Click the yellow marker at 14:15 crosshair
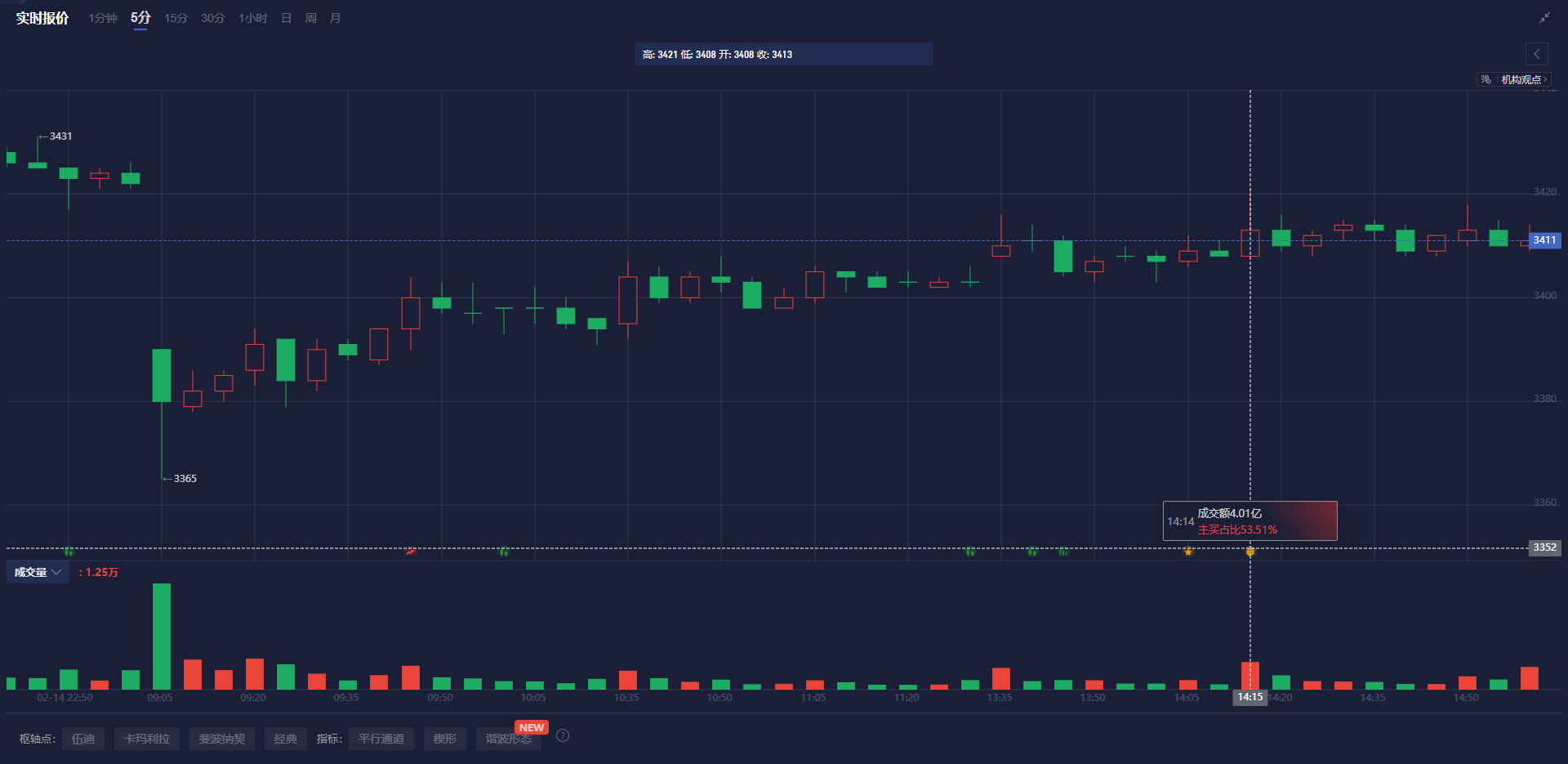 [1249, 552]
